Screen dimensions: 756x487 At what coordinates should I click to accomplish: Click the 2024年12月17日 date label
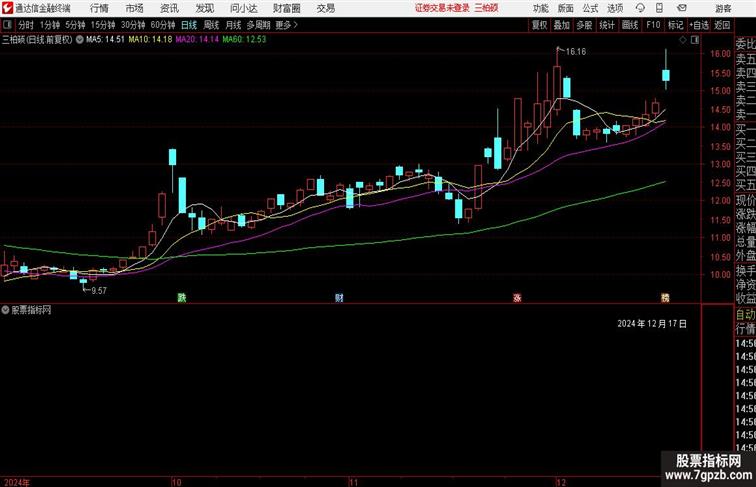pyautogui.click(x=652, y=324)
